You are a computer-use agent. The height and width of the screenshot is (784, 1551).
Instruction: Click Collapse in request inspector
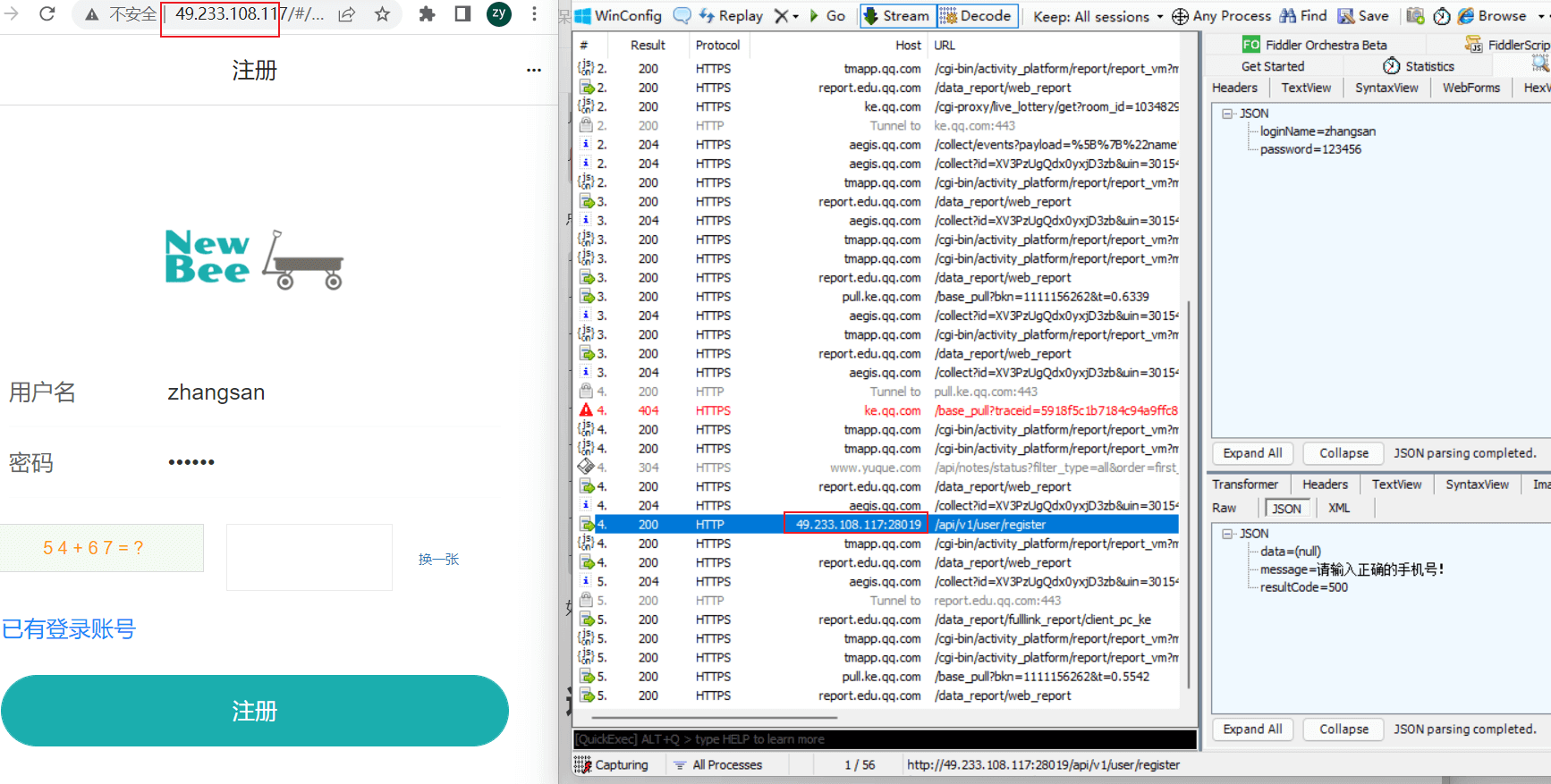[1343, 453]
